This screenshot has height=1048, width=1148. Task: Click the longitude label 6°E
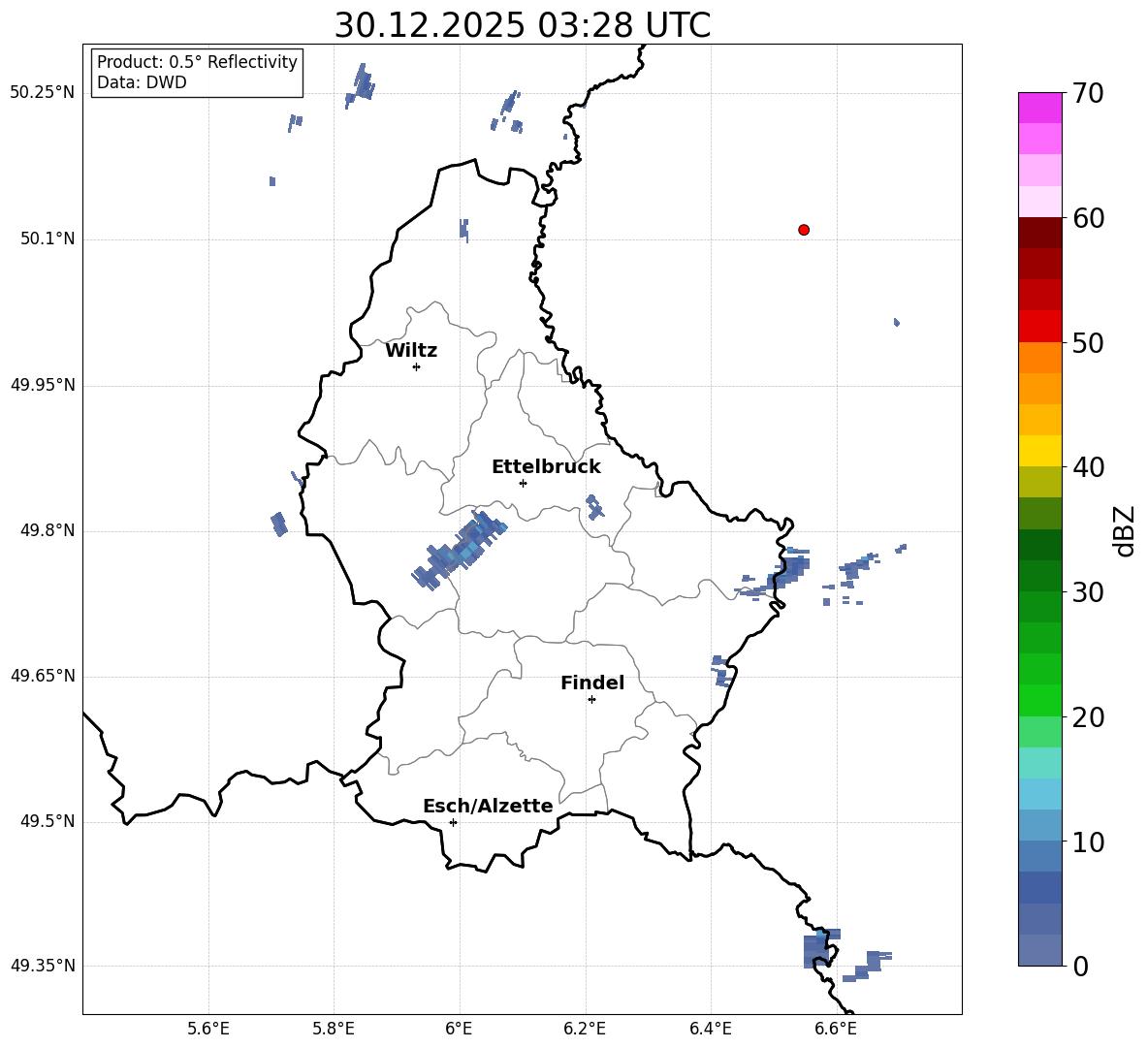(459, 1029)
